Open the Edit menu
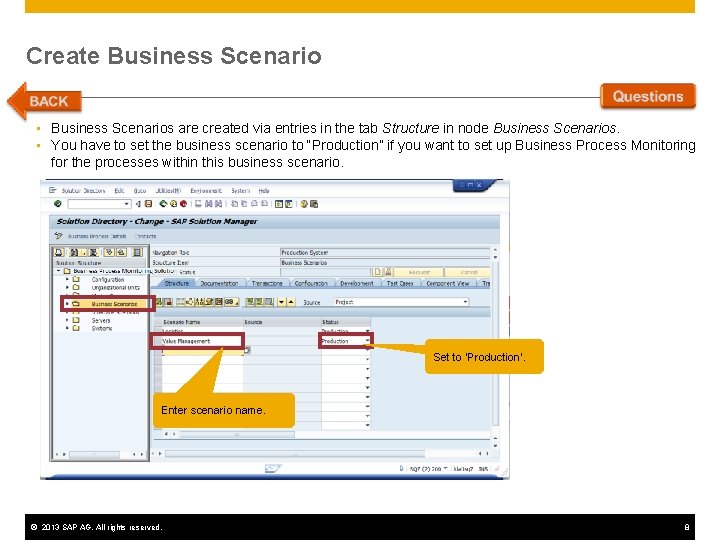 click(x=119, y=191)
